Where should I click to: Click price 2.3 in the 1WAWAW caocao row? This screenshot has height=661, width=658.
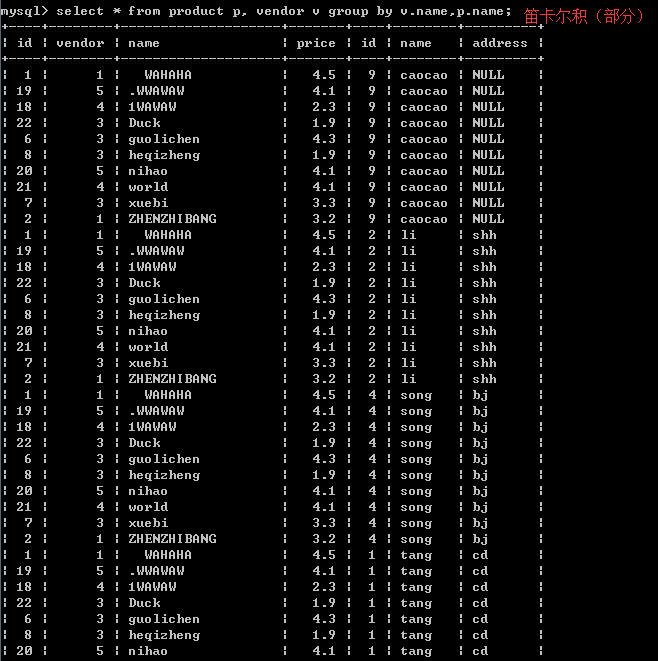[324, 107]
